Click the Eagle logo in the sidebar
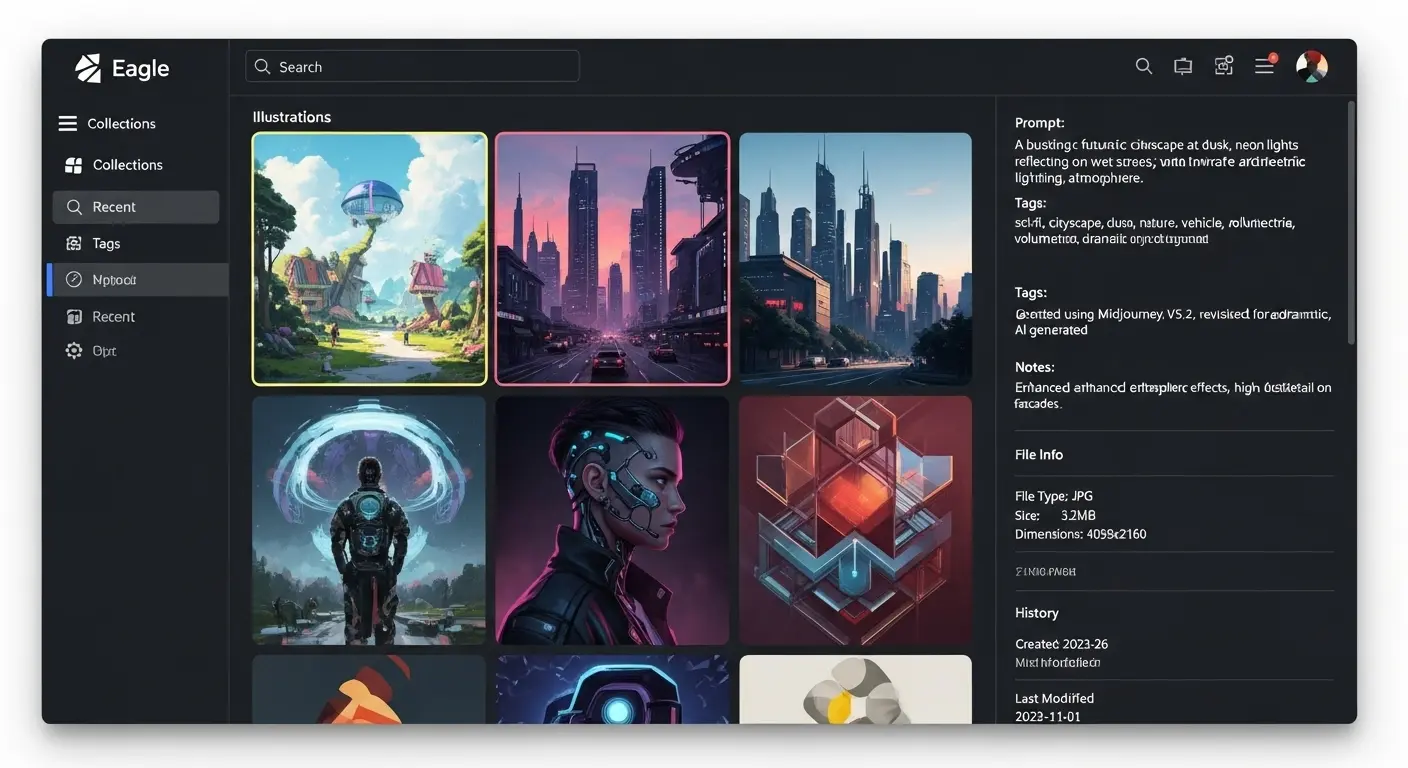 pyautogui.click(x=88, y=68)
